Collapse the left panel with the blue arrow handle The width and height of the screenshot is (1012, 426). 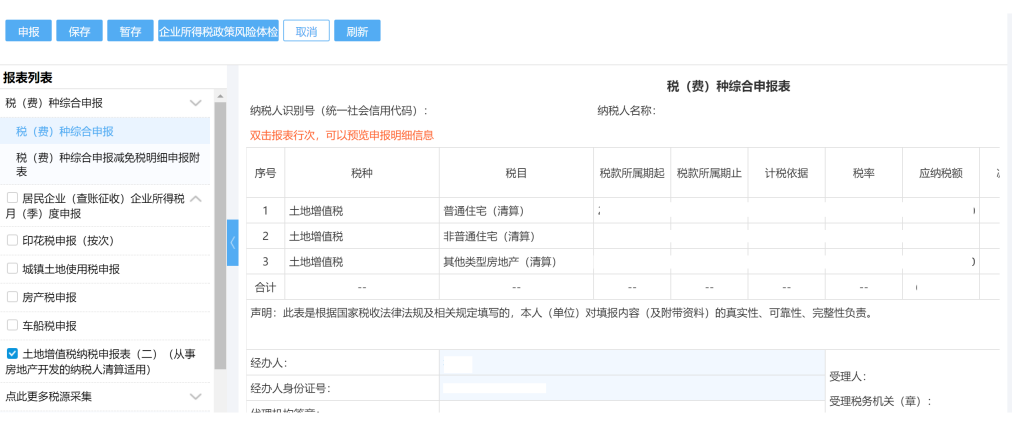click(x=232, y=243)
